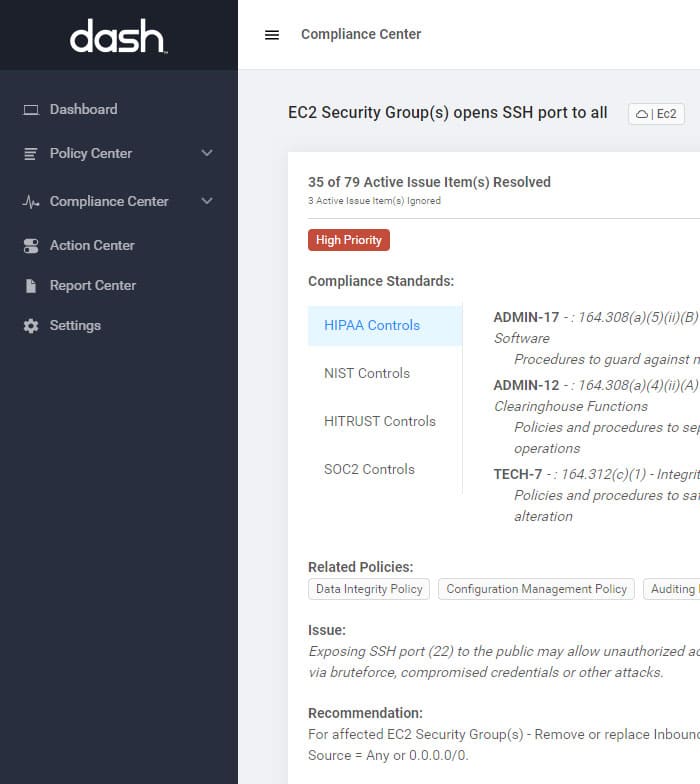This screenshot has height=784, width=700.
Task: Click the Policy Center list icon
Action: click(30, 154)
